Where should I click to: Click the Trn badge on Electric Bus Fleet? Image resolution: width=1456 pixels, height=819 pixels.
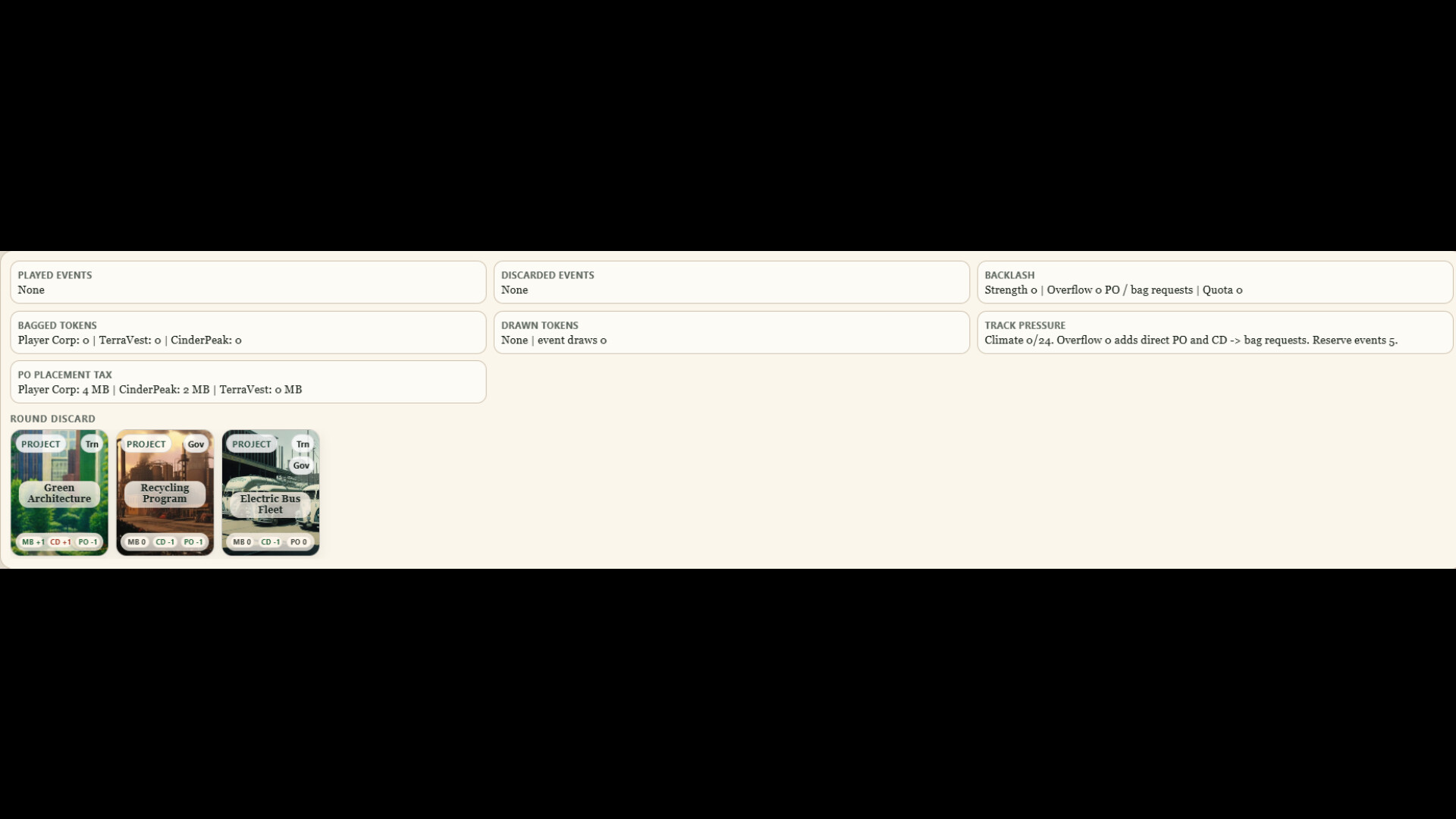click(303, 444)
